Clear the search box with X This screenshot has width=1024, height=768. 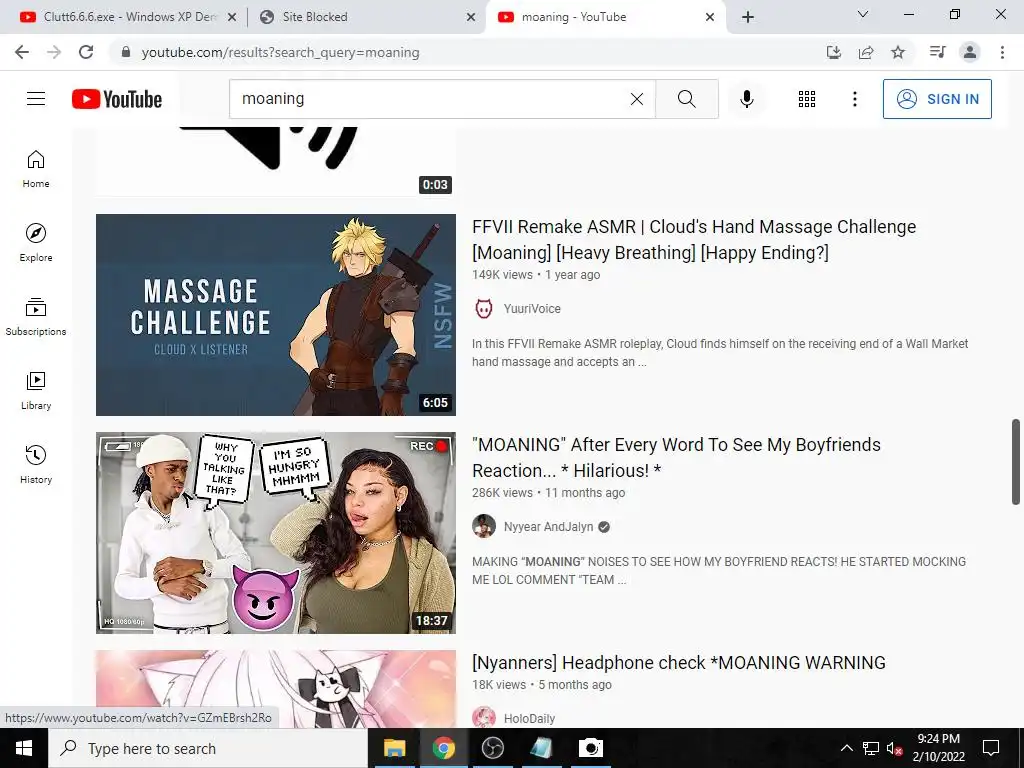(637, 99)
